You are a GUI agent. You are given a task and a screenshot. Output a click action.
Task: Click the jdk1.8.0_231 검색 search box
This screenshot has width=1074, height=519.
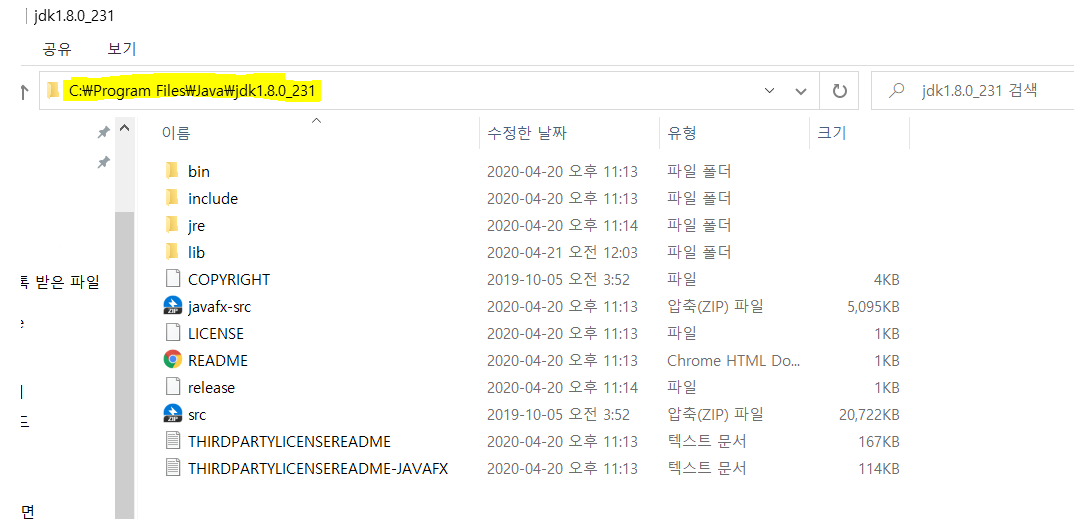973,91
